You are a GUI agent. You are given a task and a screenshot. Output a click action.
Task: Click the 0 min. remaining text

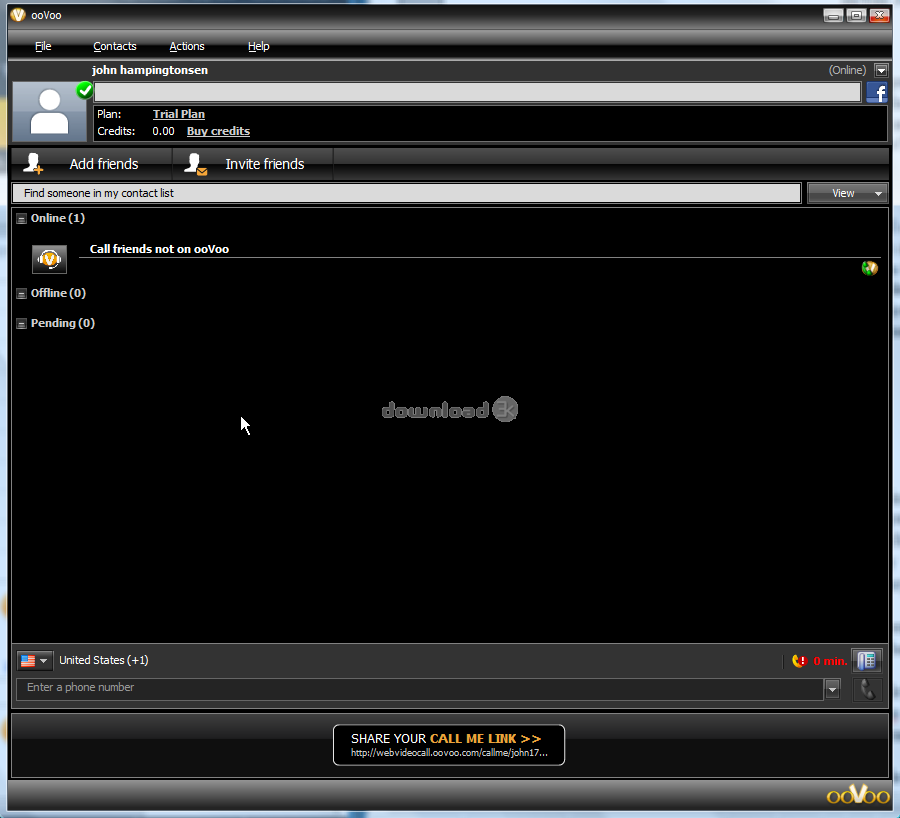coord(830,661)
